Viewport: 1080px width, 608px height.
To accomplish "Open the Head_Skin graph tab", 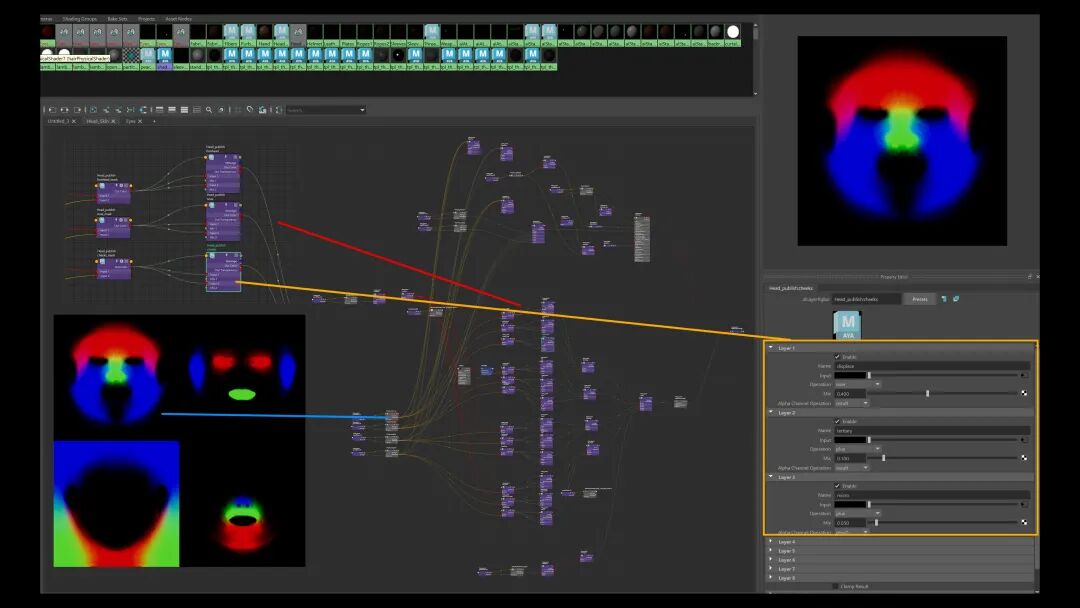I will (97, 121).
